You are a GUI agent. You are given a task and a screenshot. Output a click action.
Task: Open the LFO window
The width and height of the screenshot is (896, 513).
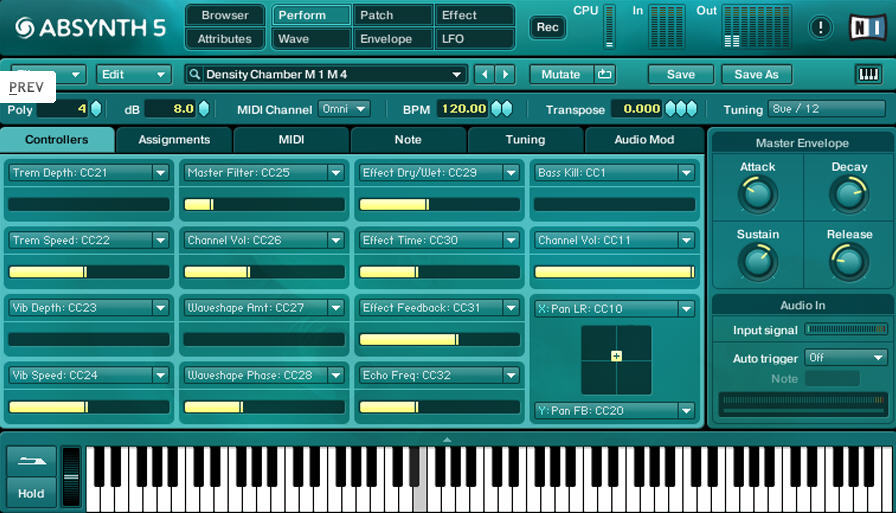[474, 39]
